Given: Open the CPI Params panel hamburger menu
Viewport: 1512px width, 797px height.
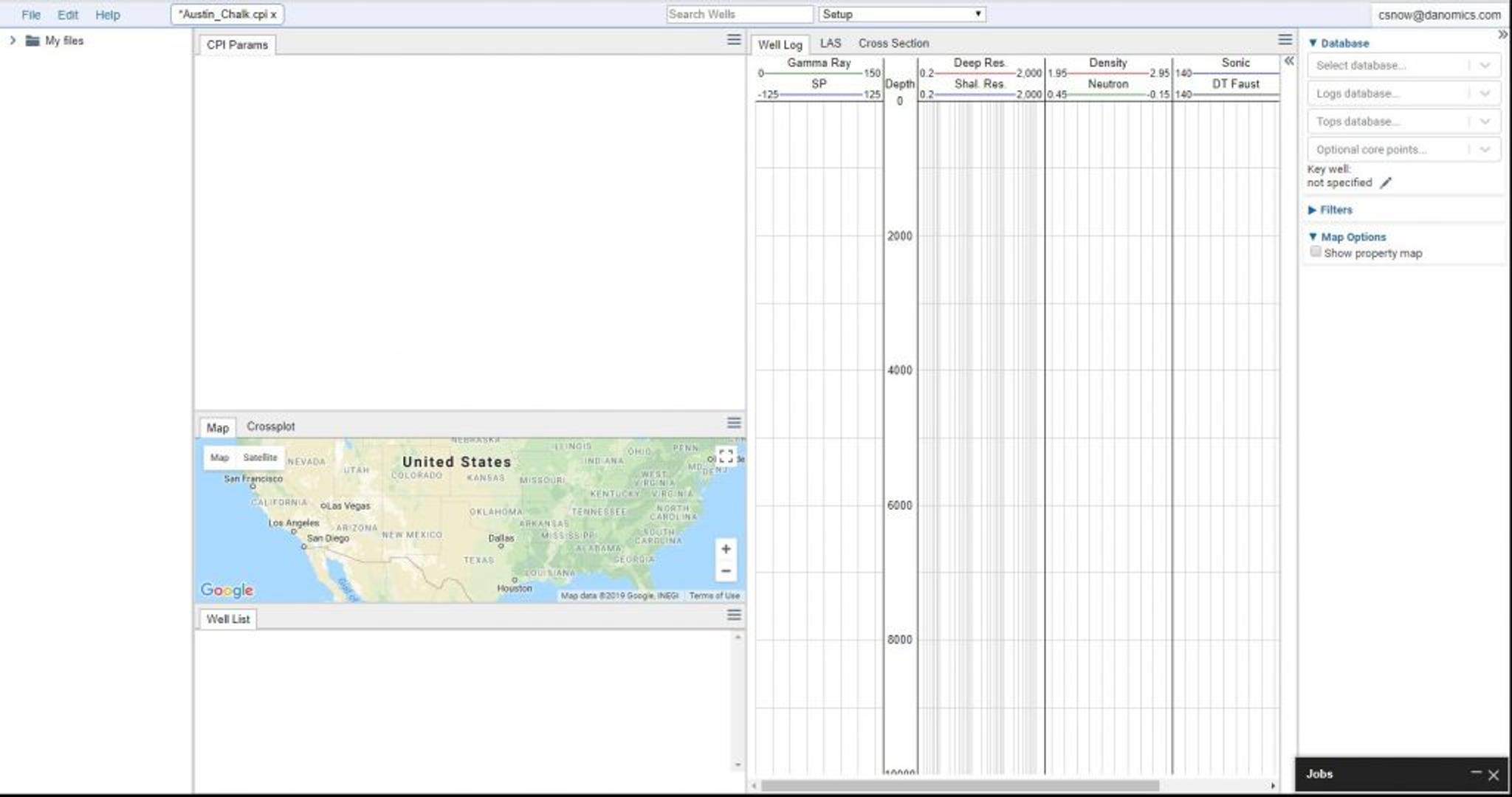Looking at the screenshot, I should tap(733, 40).
